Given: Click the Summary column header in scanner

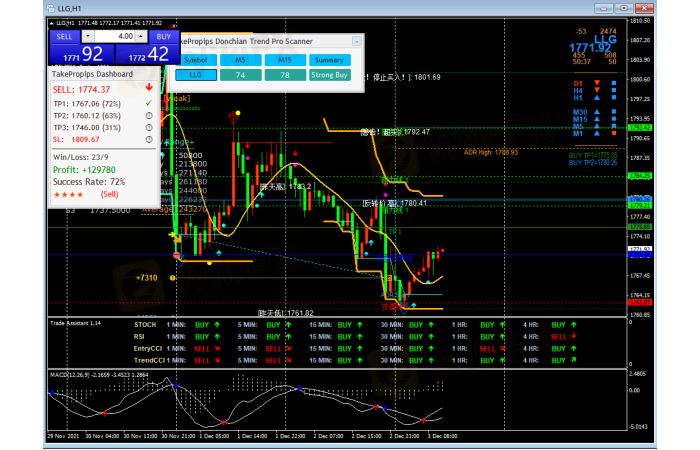Looking at the screenshot, I should (x=329, y=59).
